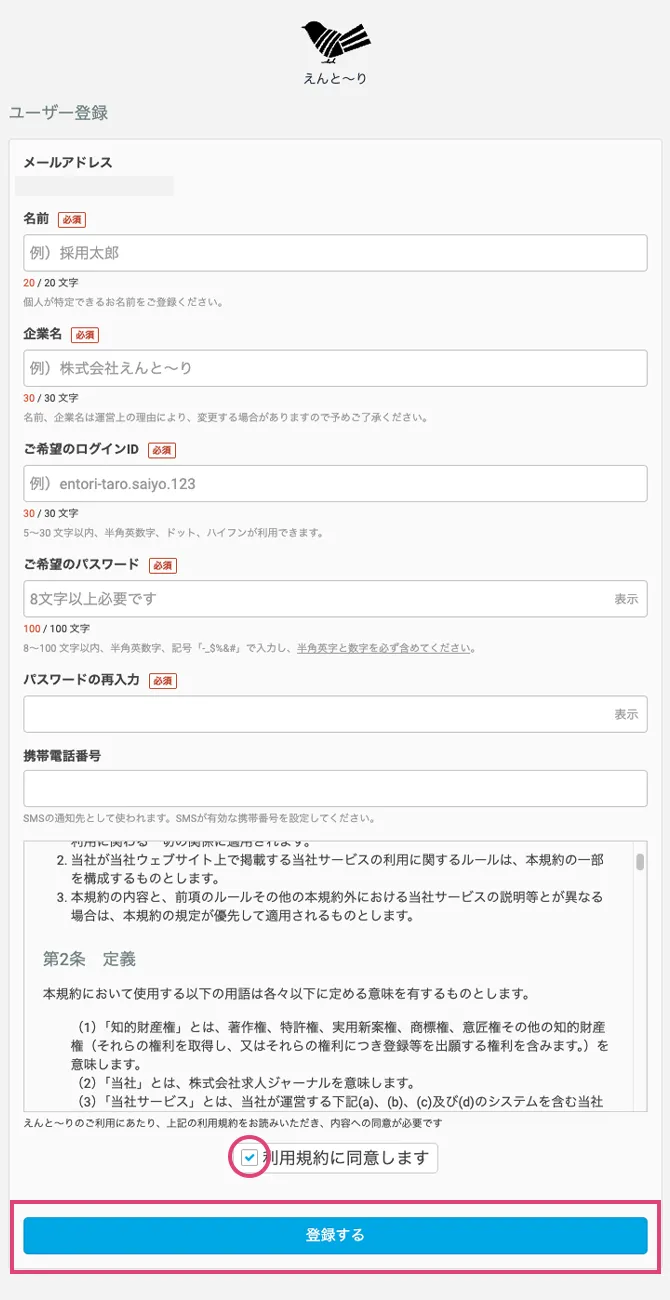Toggle 表示 in the パスワードの再入力 field

pos(626,714)
